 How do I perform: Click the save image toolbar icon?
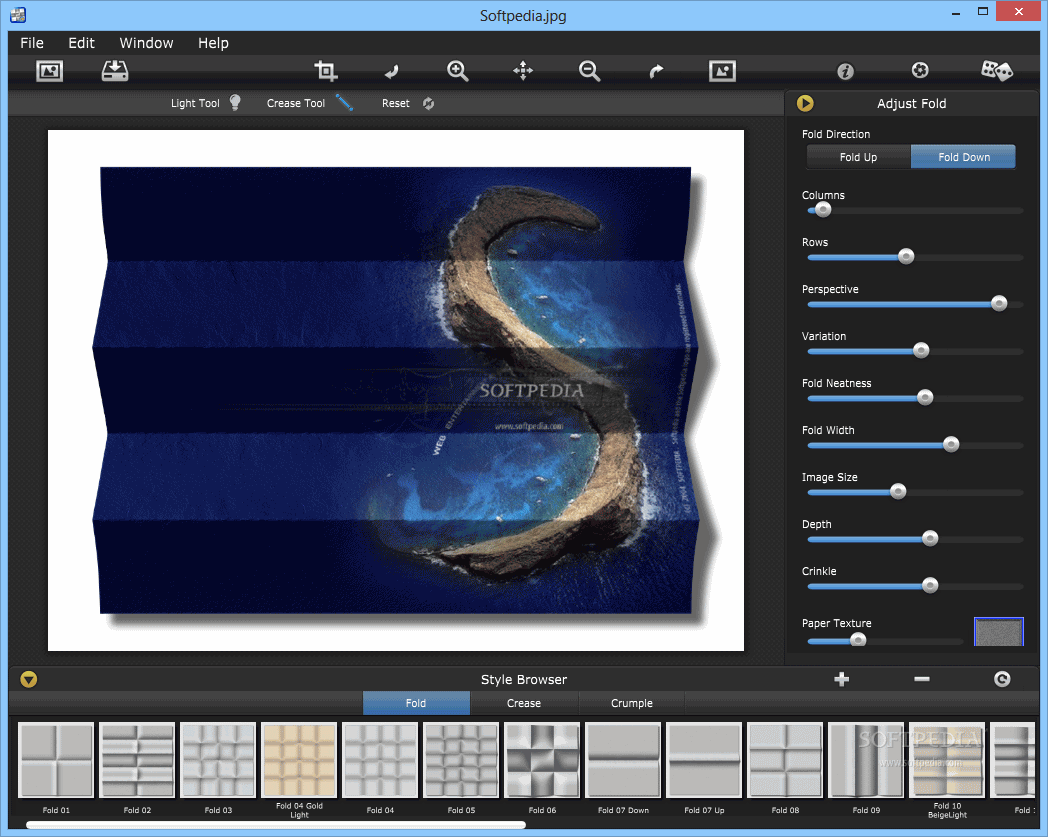coord(115,71)
